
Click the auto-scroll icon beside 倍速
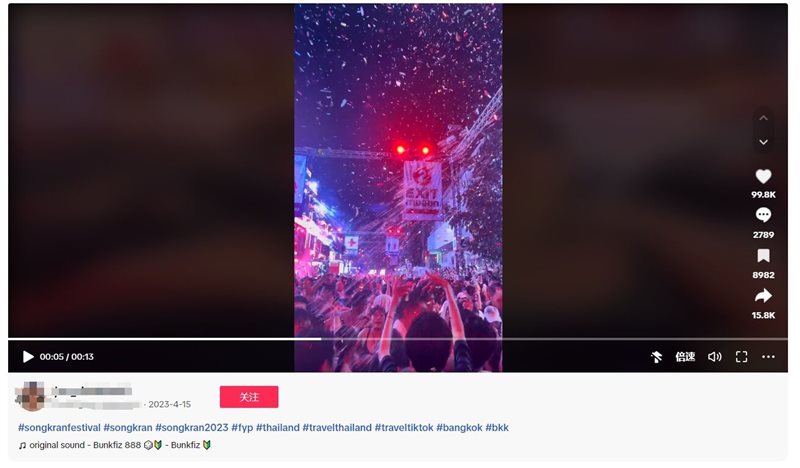[657, 357]
